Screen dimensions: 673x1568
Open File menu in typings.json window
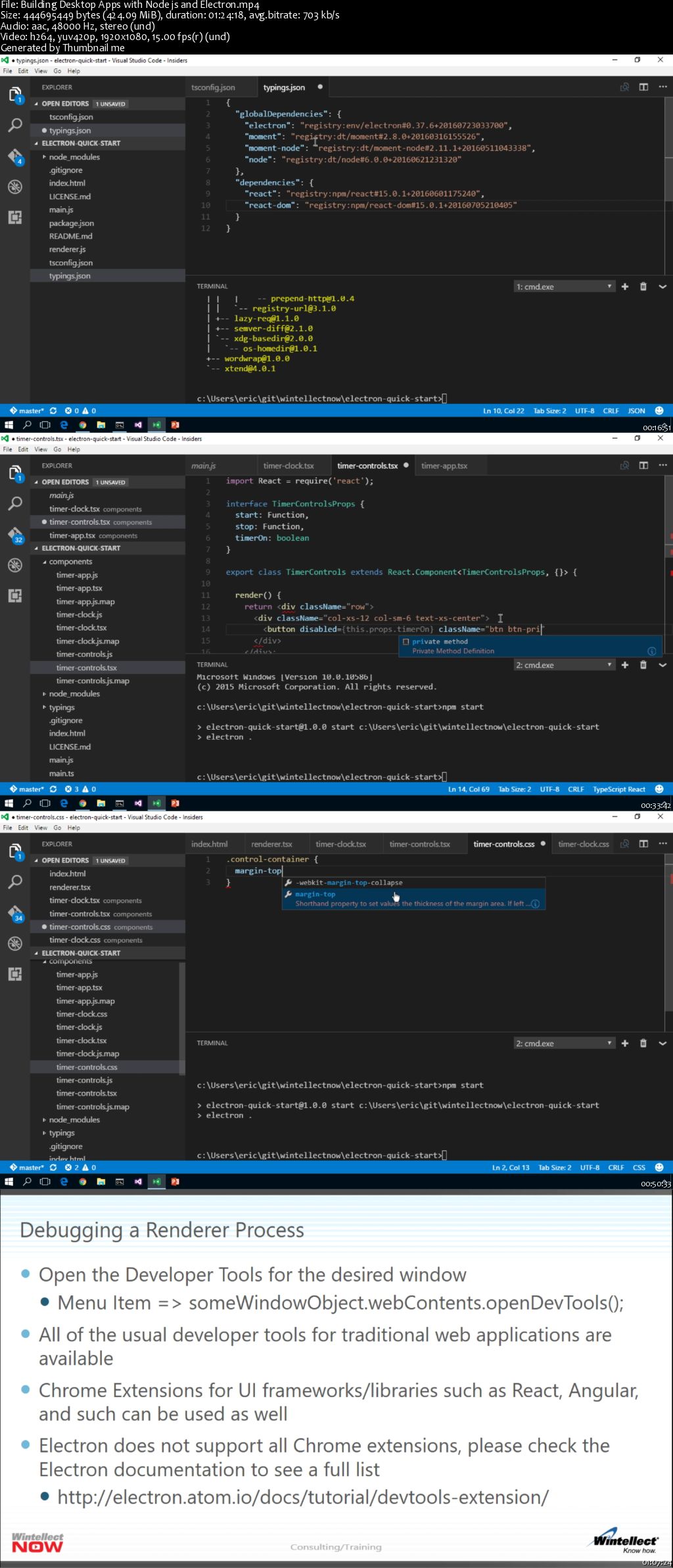click(8, 71)
